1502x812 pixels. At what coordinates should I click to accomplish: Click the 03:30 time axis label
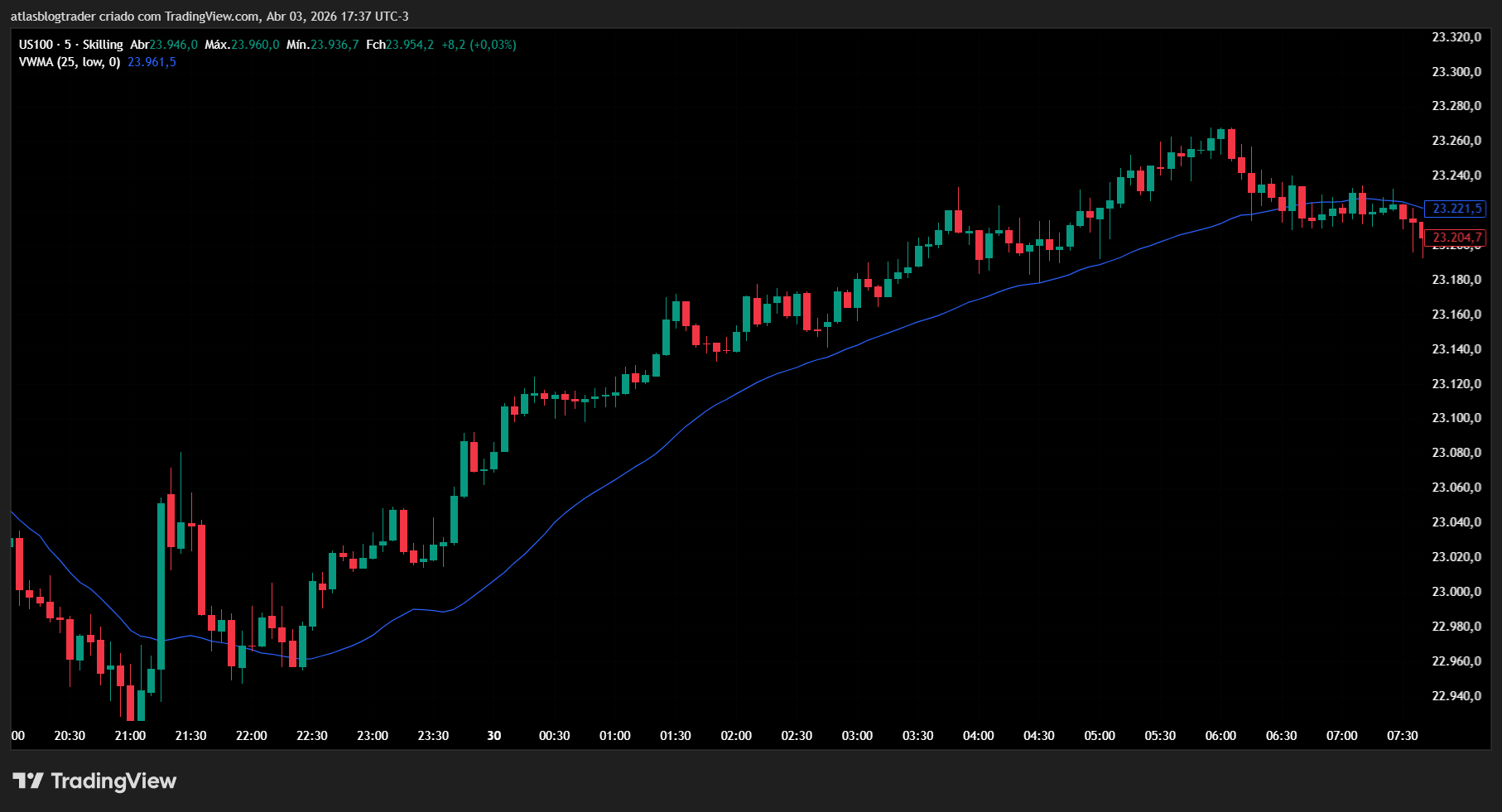click(917, 736)
